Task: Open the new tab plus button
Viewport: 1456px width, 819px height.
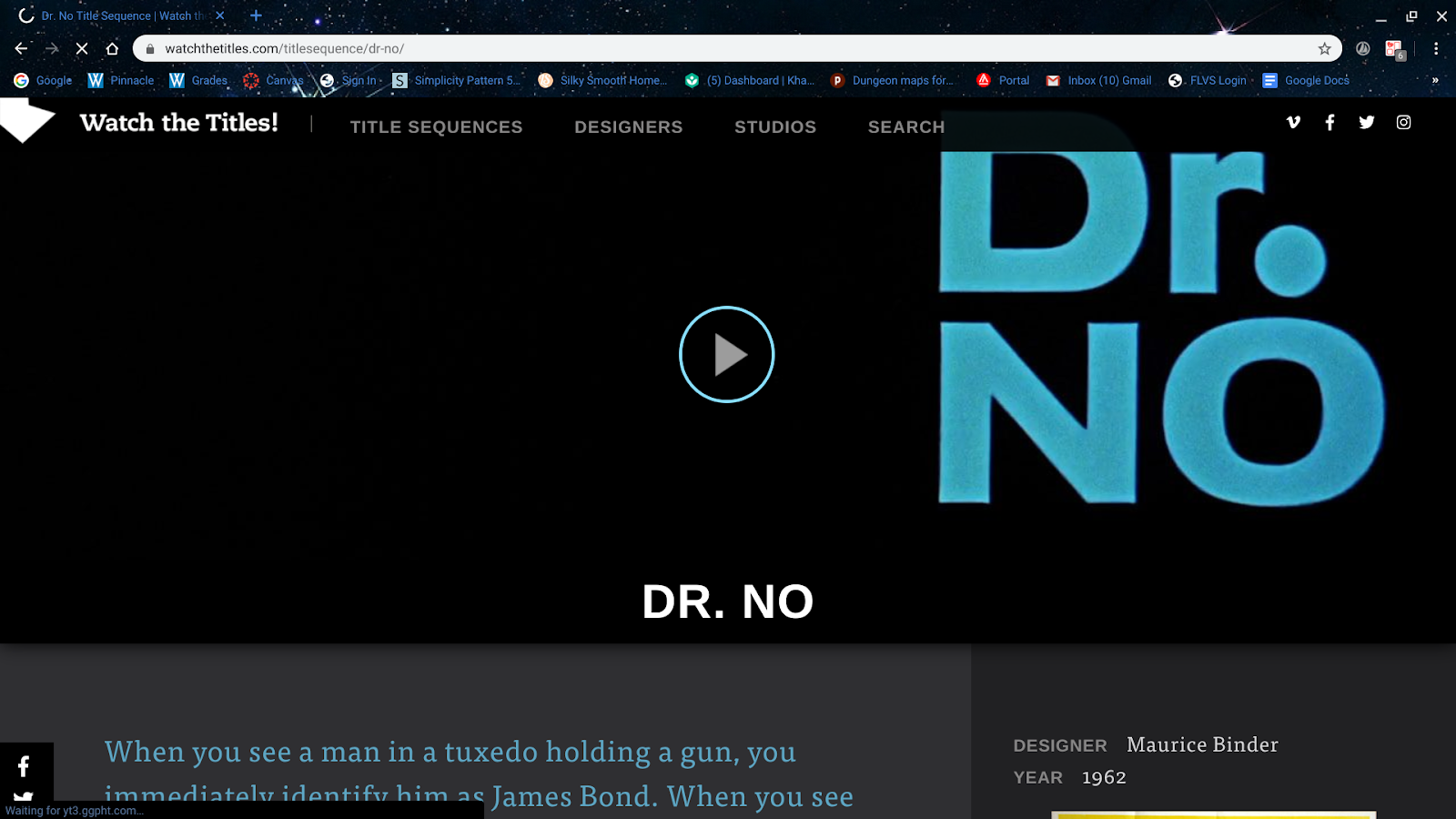Action: [x=256, y=15]
